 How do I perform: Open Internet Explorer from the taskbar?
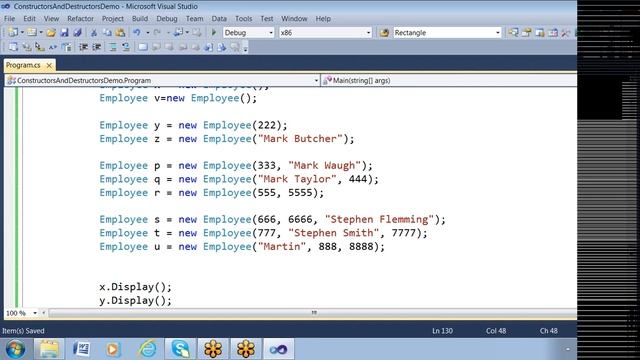[x=147, y=349]
